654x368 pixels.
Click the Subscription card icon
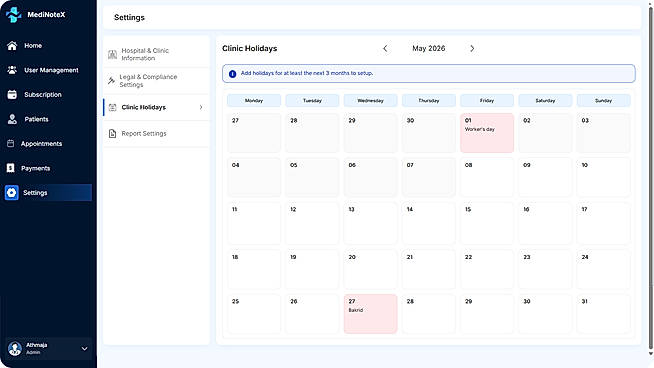[12, 95]
